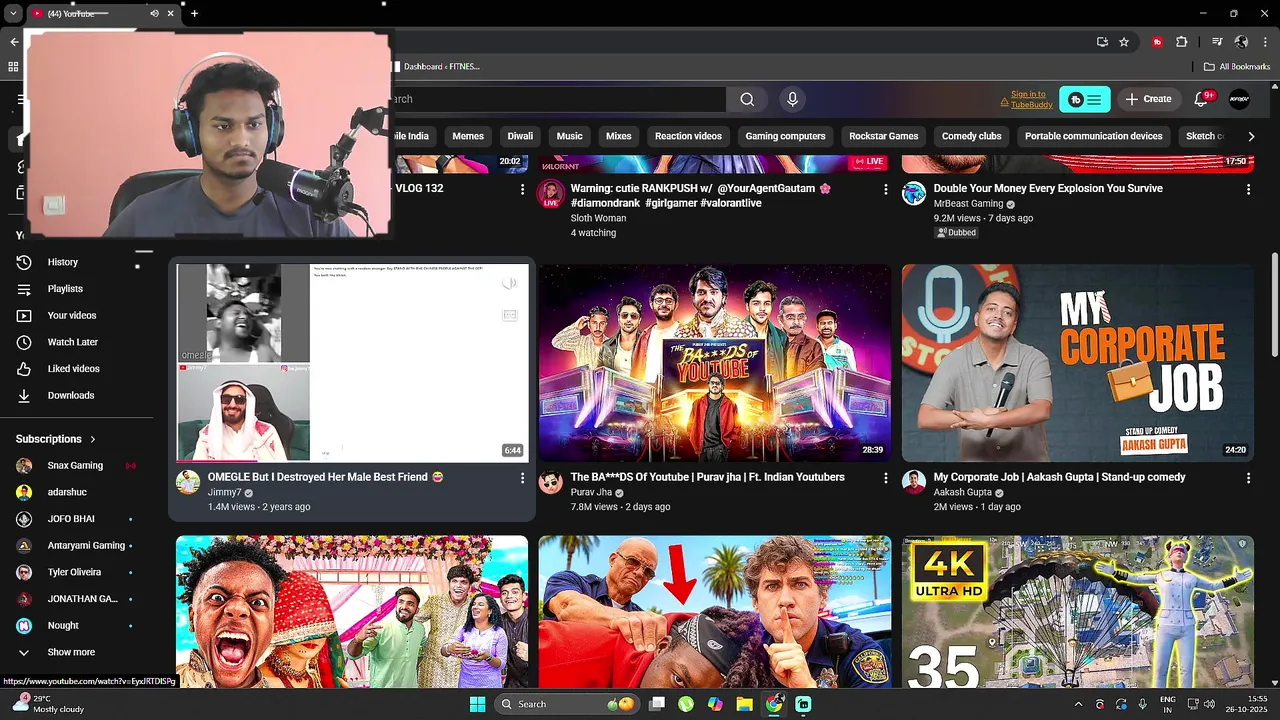Image resolution: width=1280 pixels, height=720 pixels.
Task: Open the YouTube notifications bell
Action: click(x=1203, y=99)
